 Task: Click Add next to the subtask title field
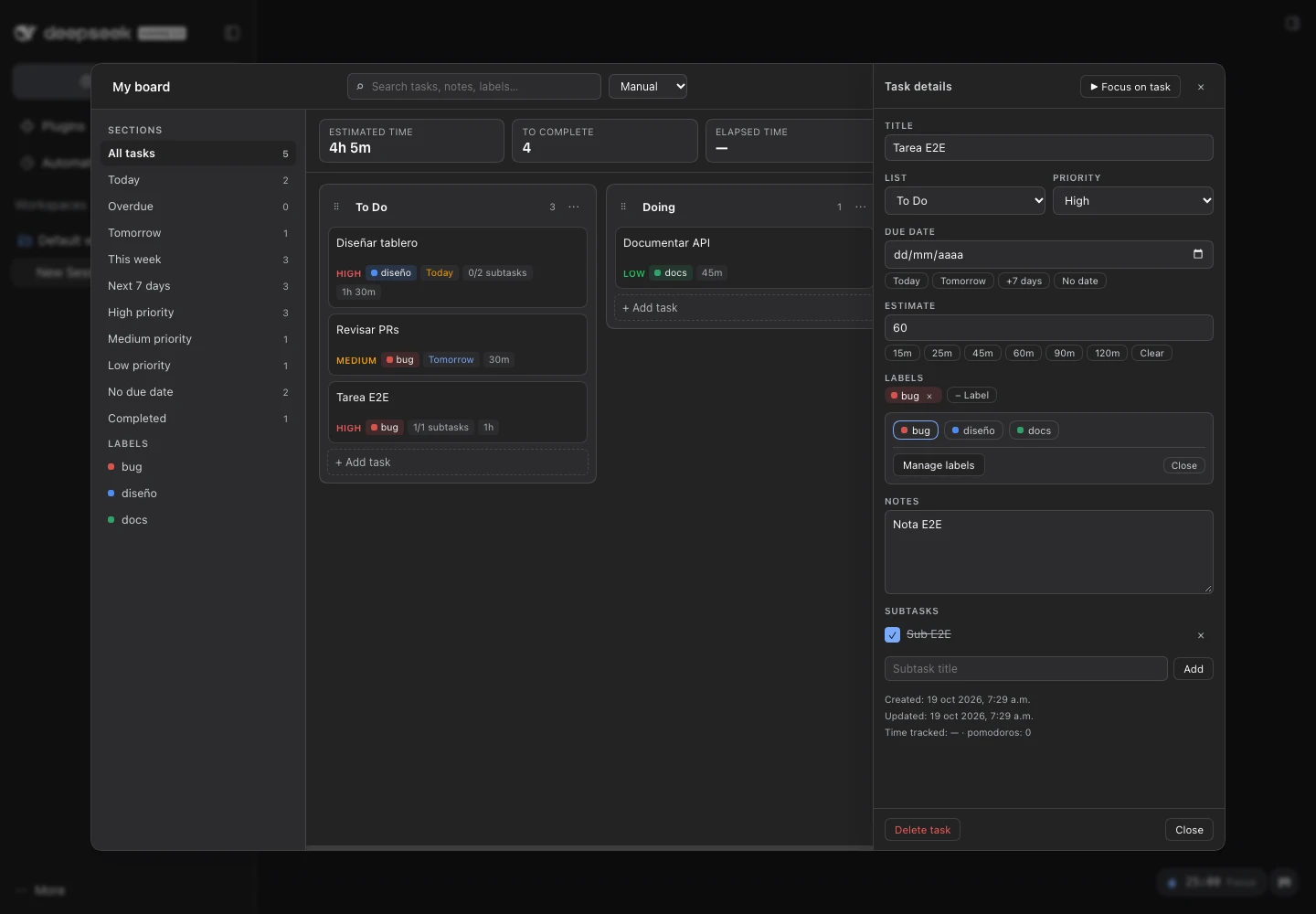1194,669
